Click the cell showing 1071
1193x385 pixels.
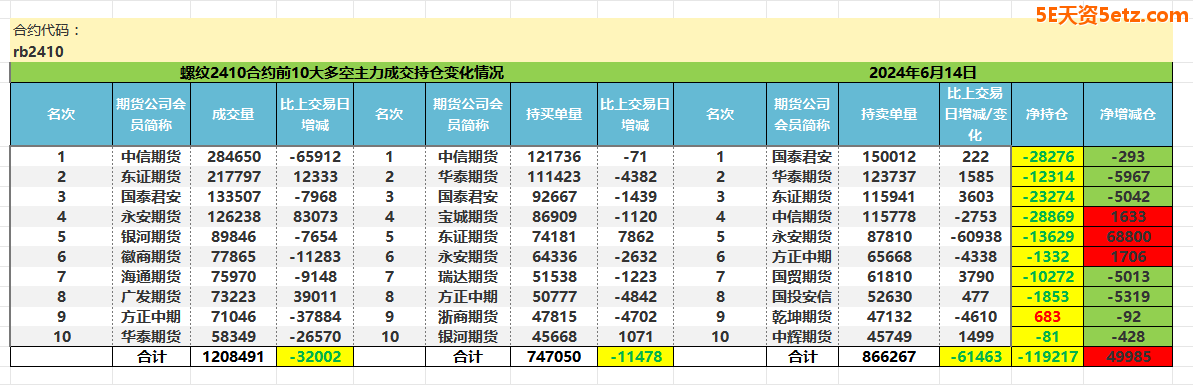pyautogui.click(x=635, y=336)
